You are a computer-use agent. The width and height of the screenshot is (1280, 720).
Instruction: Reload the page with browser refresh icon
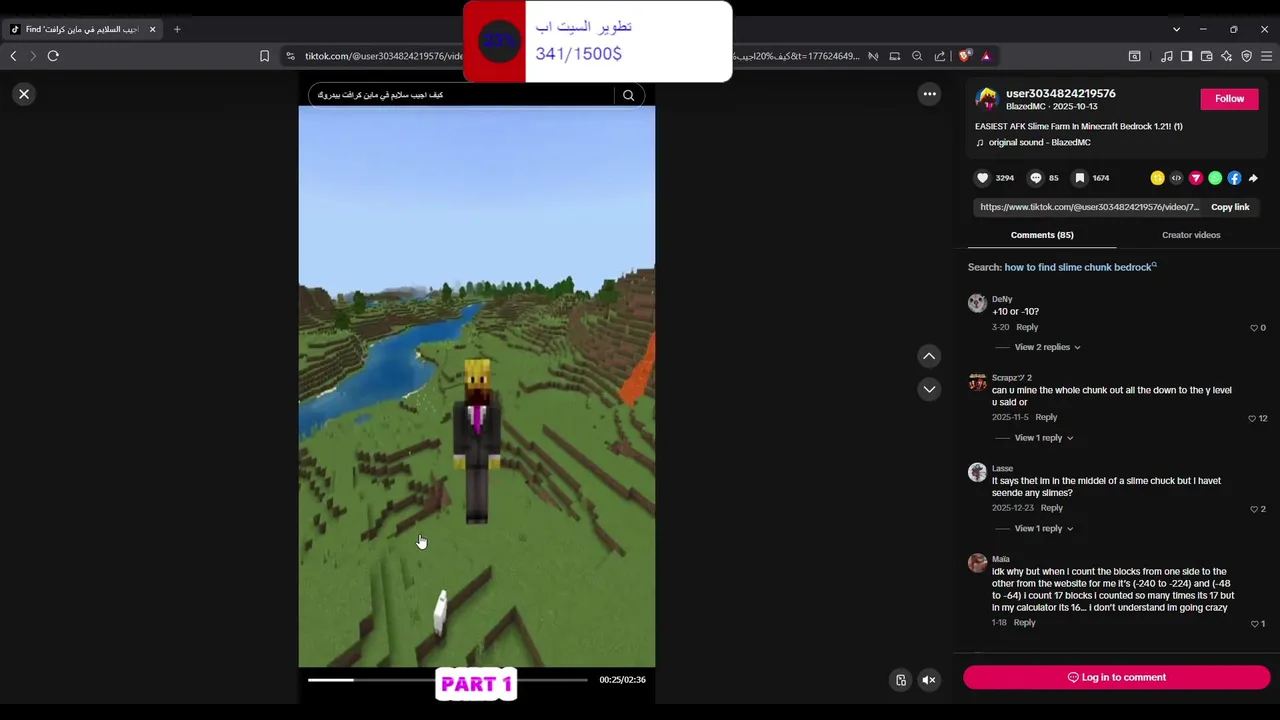pyautogui.click(x=53, y=56)
